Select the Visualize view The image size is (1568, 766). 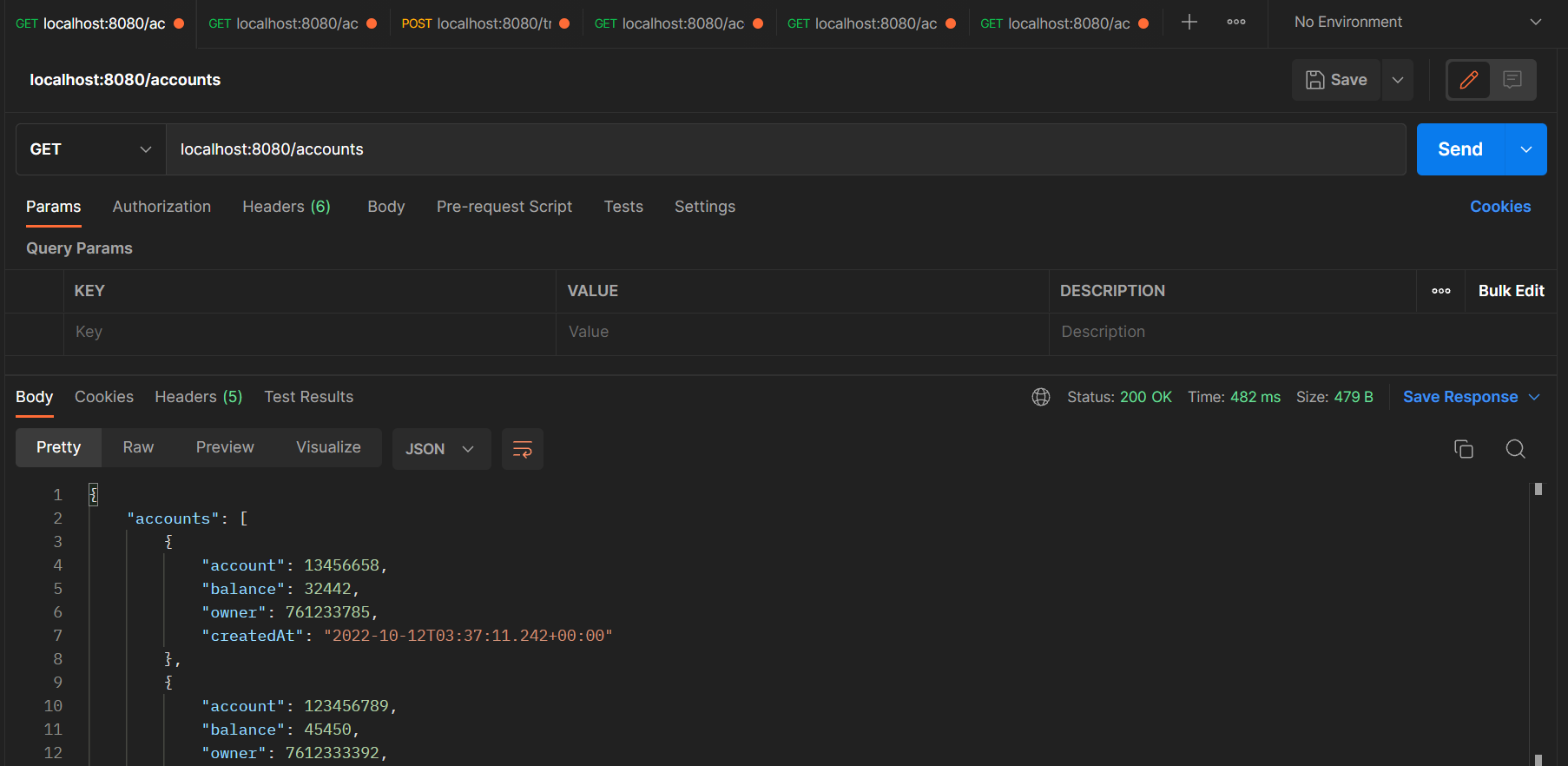(328, 447)
